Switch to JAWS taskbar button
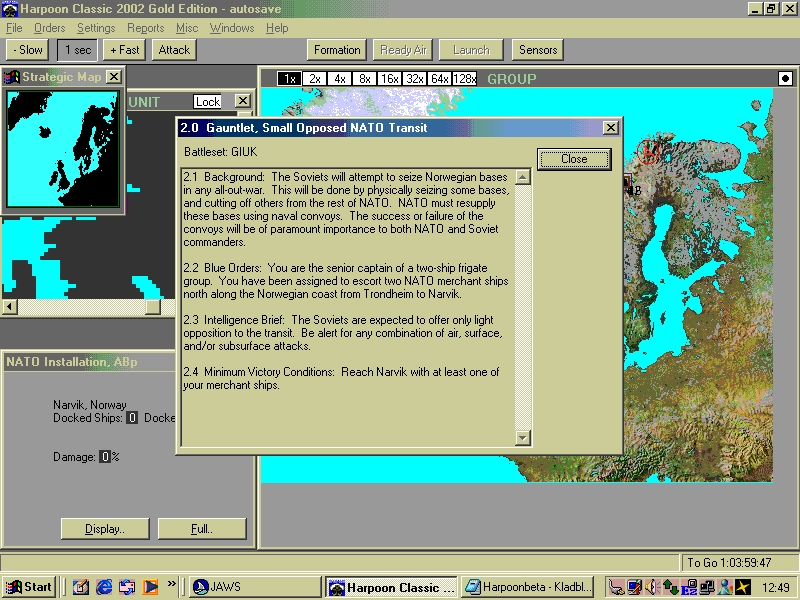This screenshot has height=600, width=800. 255,587
